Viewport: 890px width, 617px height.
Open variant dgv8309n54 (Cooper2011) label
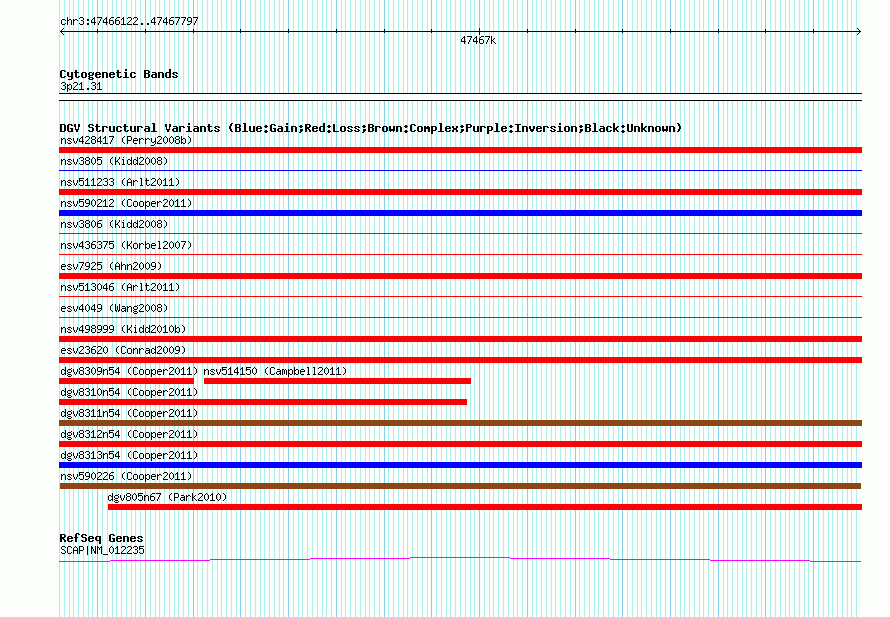click(129, 371)
